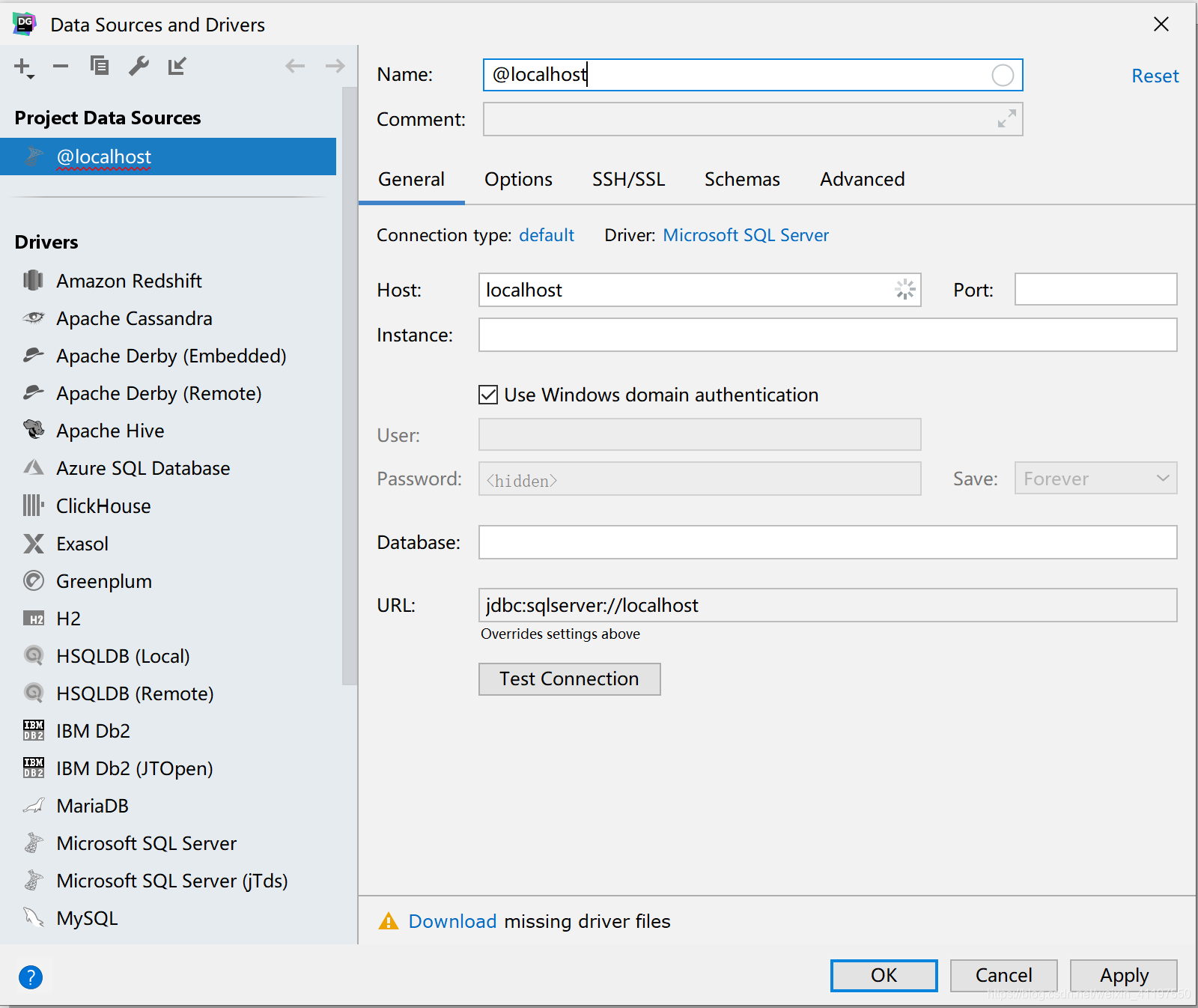1198x1008 pixels.
Task: Switch to the Schemas tab
Action: pyautogui.click(x=742, y=179)
